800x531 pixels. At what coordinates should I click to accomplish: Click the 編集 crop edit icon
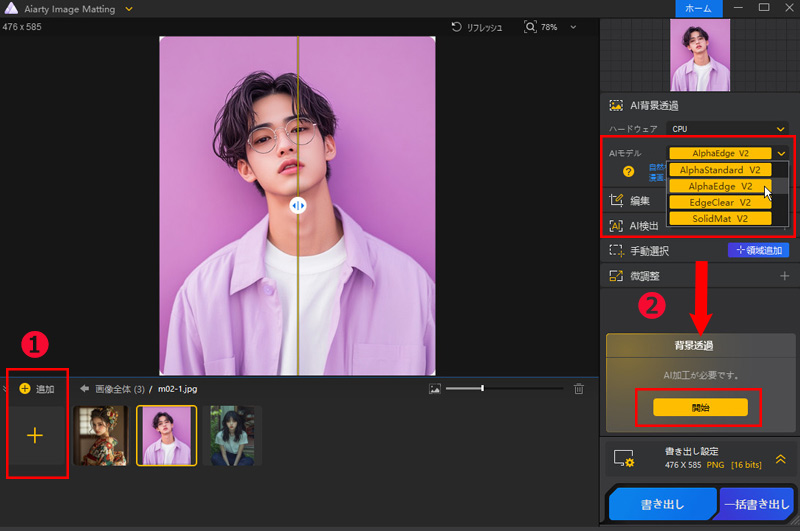point(616,200)
